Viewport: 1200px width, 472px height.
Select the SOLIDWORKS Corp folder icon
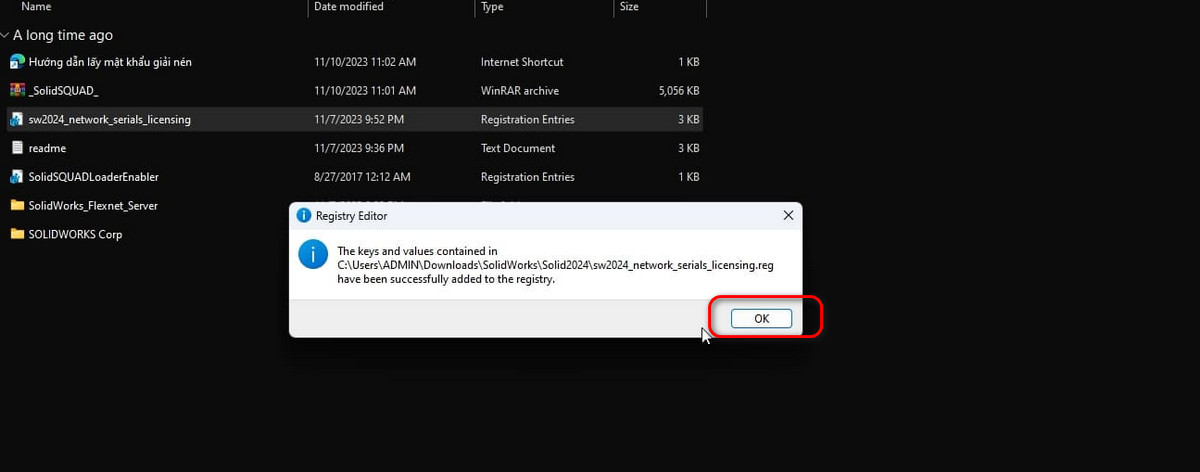(16, 234)
